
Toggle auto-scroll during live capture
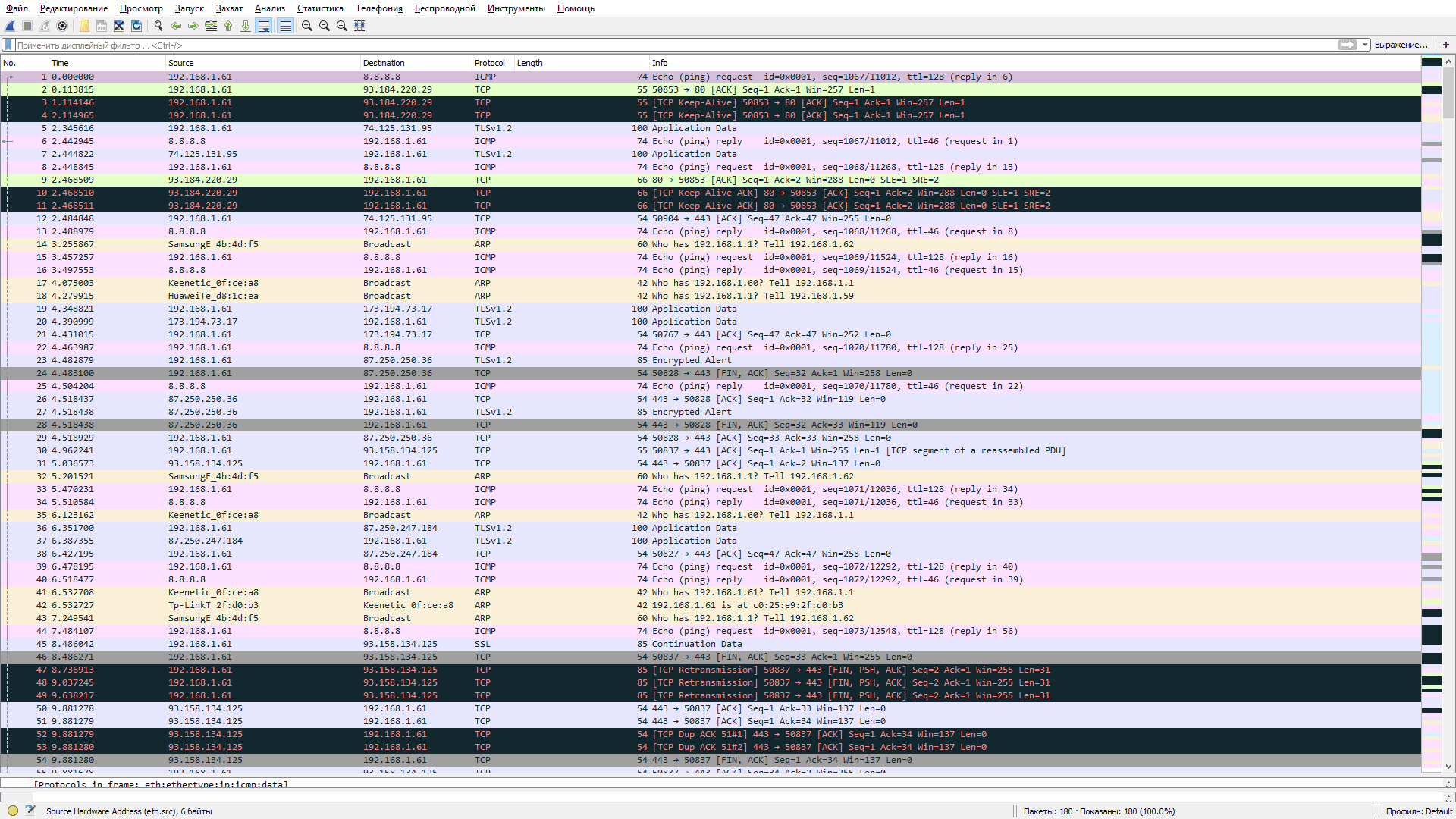point(264,26)
